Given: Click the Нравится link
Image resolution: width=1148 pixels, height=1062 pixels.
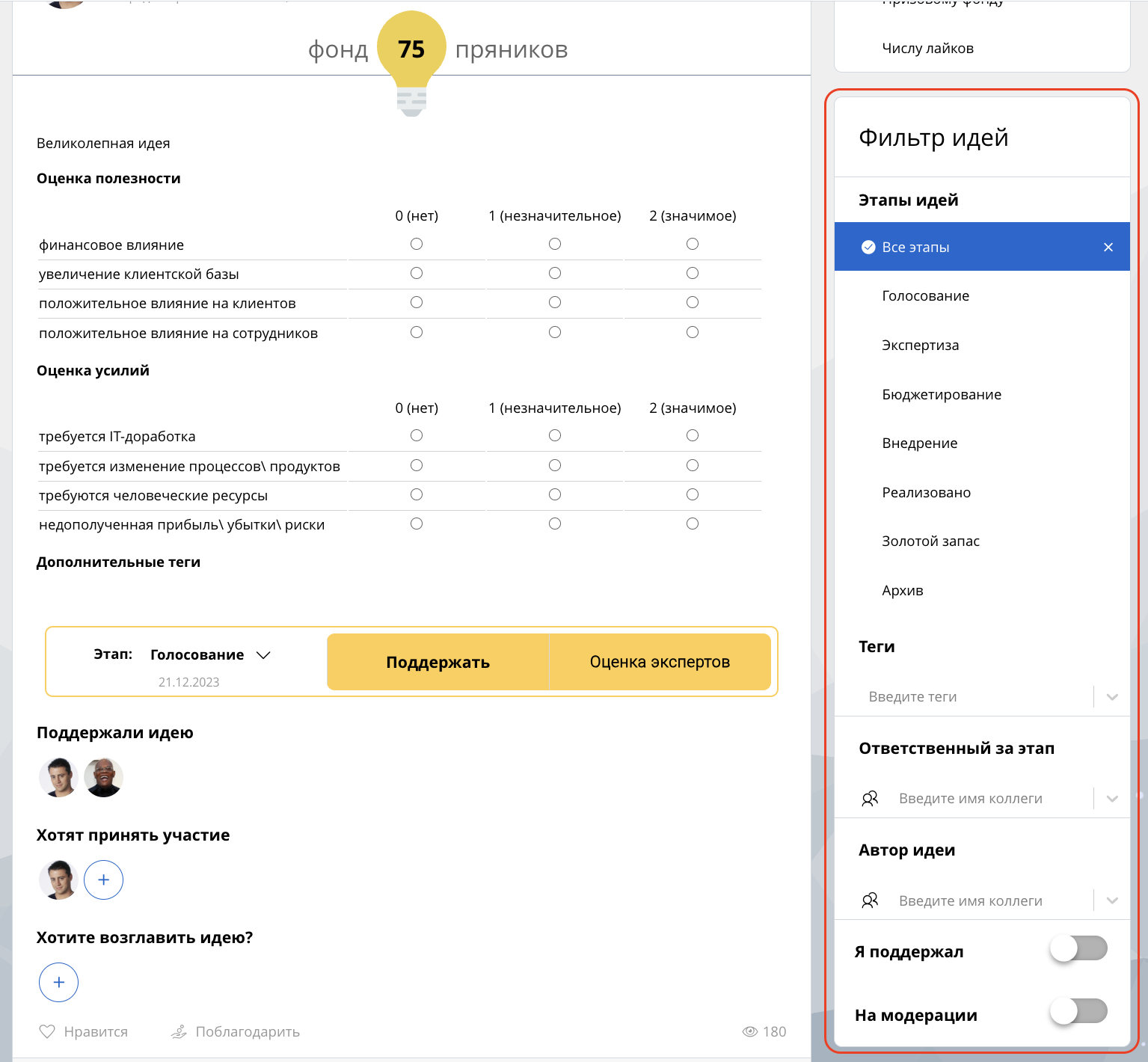Looking at the screenshot, I should coord(96,1032).
